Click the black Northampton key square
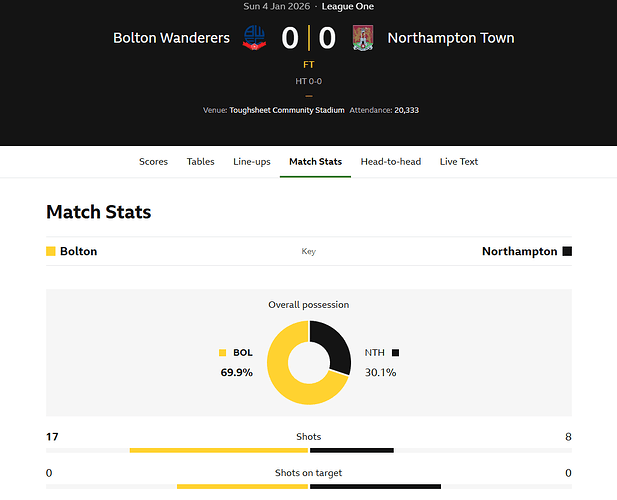617x500 pixels. (x=567, y=252)
